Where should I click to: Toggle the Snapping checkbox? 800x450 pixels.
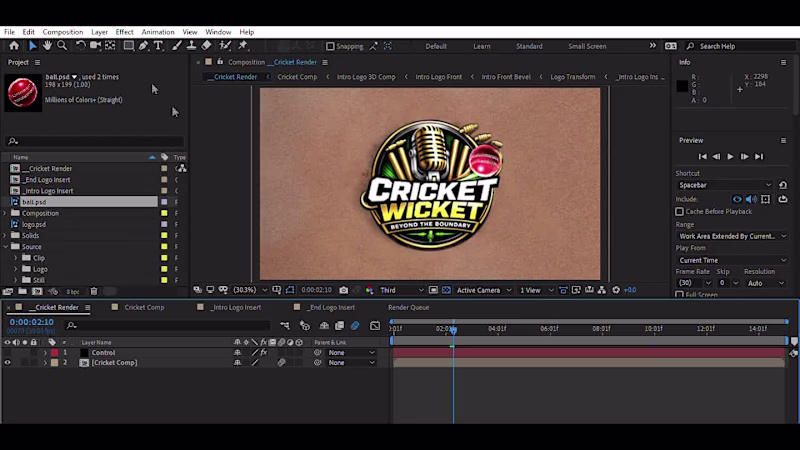click(330, 46)
